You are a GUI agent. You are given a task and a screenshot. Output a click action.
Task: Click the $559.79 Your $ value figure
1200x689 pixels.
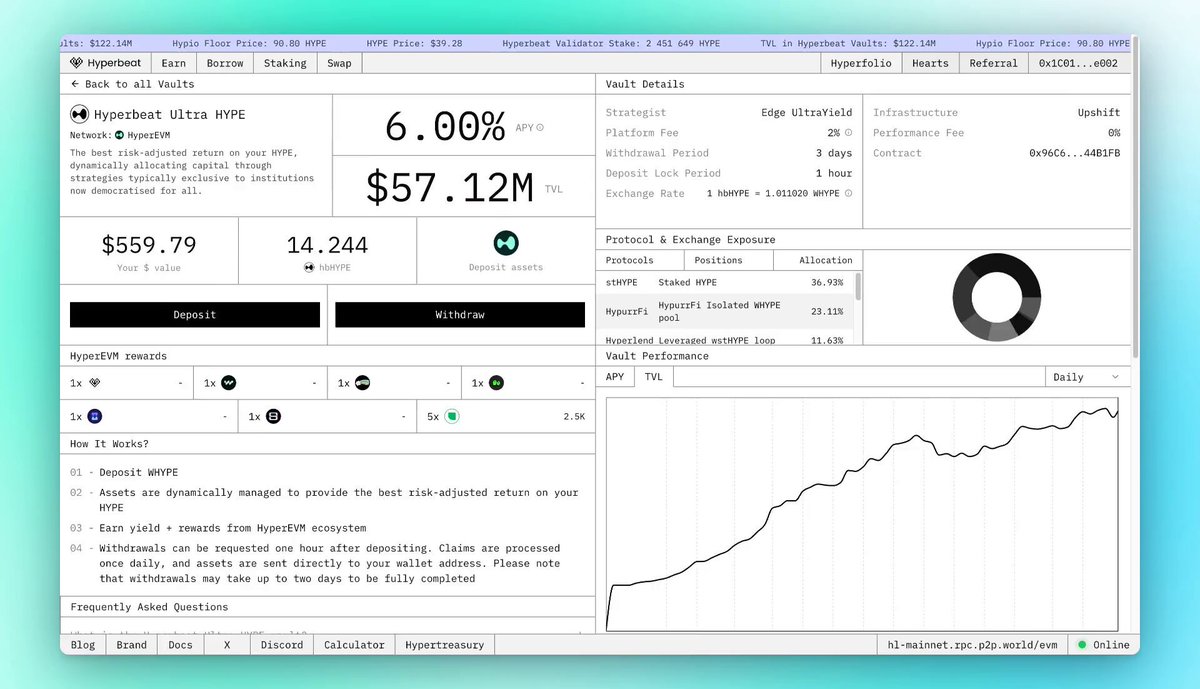(149, 244)
